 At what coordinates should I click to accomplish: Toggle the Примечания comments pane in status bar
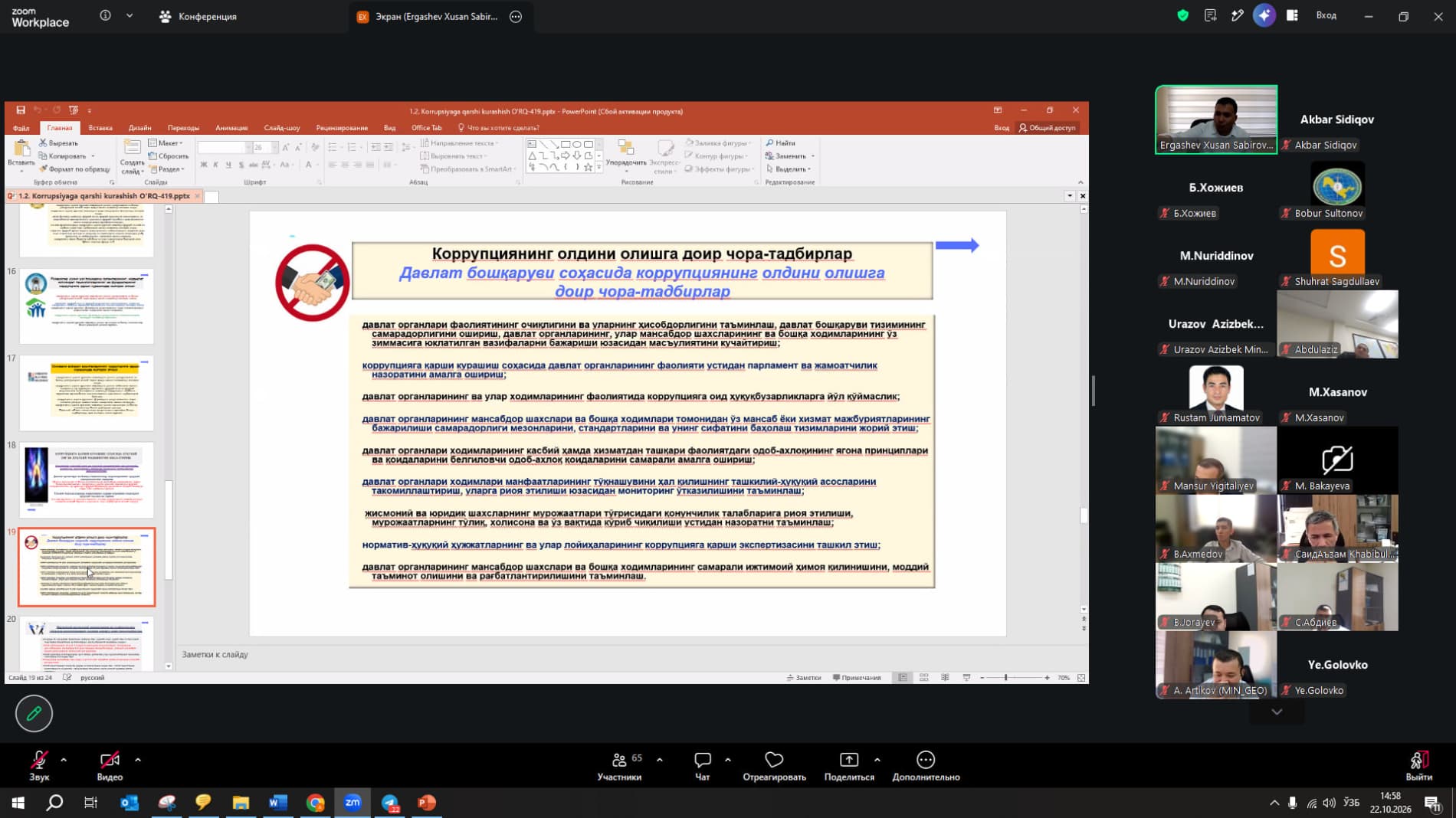coord(857,678)
